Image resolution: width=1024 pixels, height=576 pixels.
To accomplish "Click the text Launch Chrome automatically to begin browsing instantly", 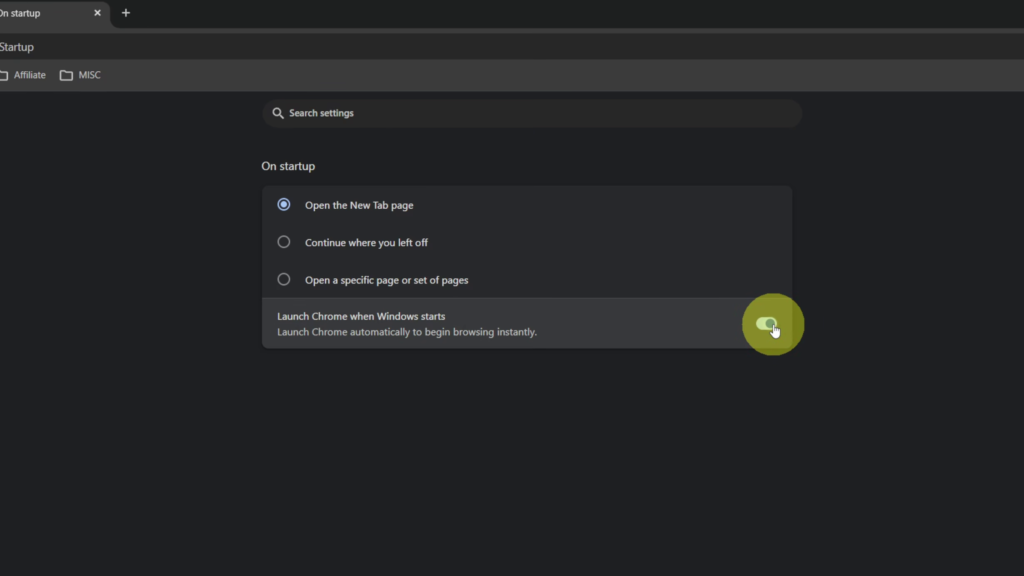I will 407,332.
